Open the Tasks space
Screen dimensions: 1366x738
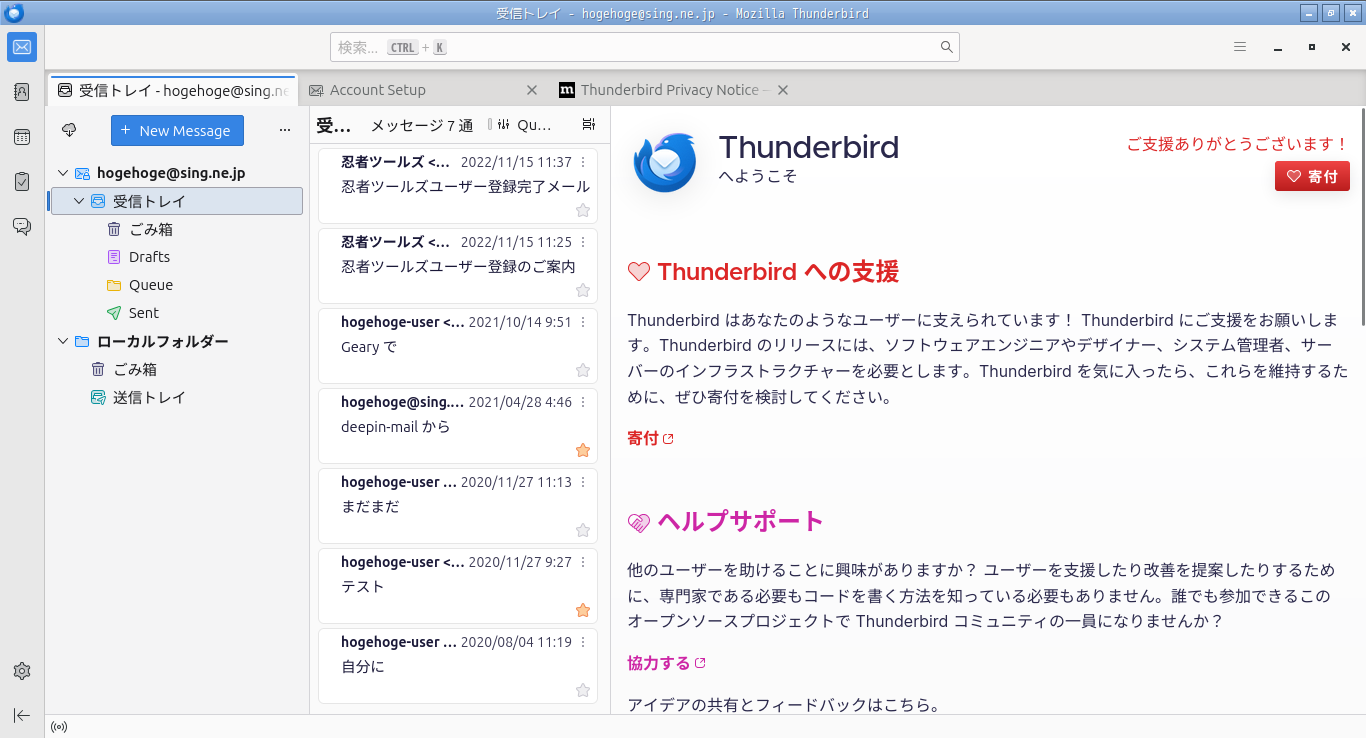22,182
